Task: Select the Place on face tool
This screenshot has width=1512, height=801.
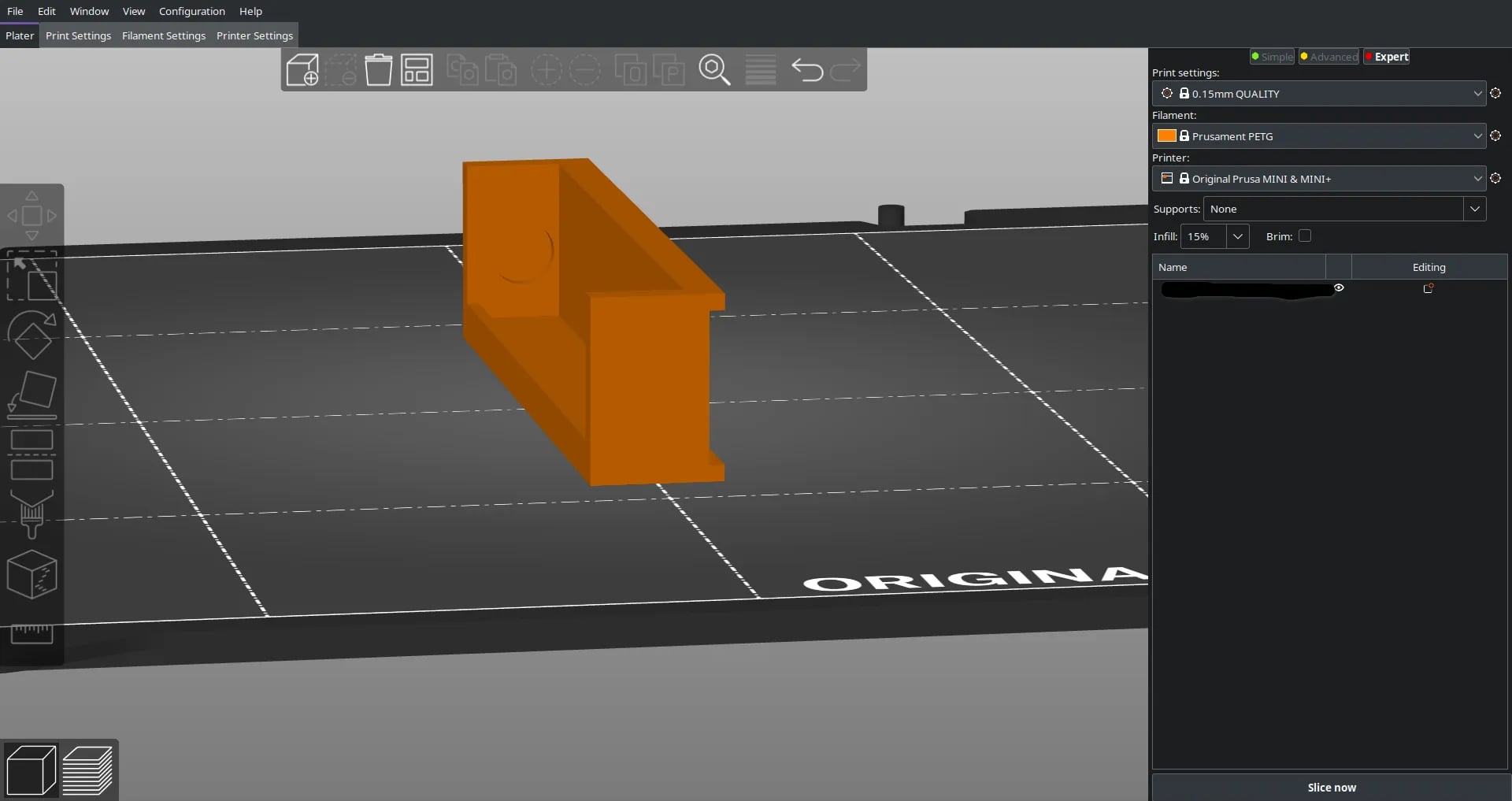Action: [31, 394]
